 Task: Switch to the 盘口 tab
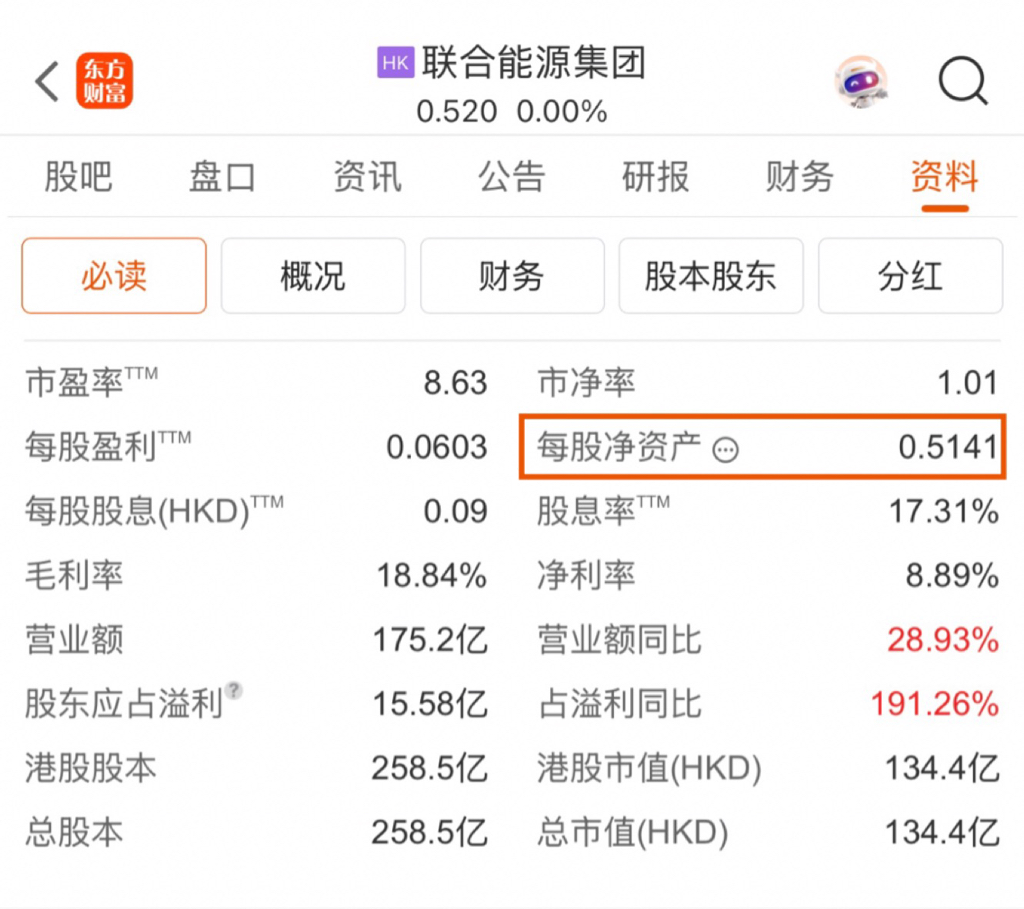pos(222,177)
